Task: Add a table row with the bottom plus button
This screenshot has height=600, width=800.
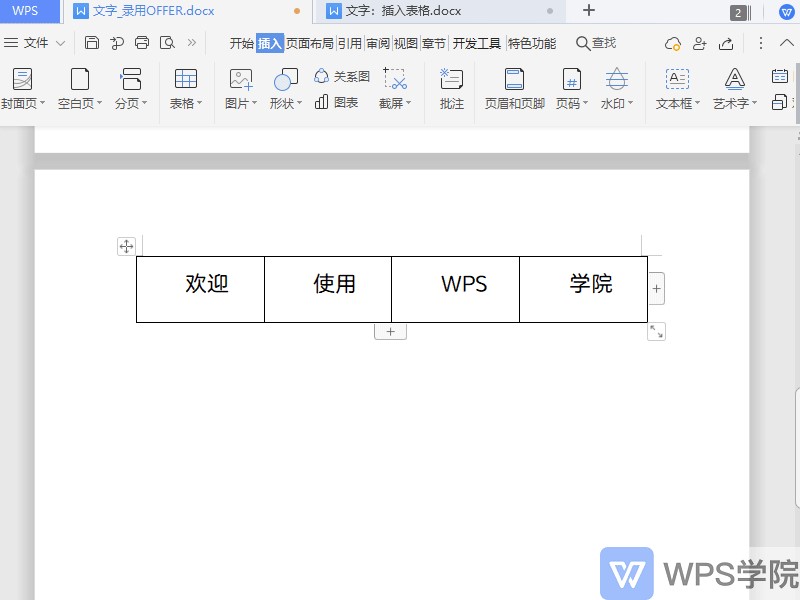Action: 390,330
